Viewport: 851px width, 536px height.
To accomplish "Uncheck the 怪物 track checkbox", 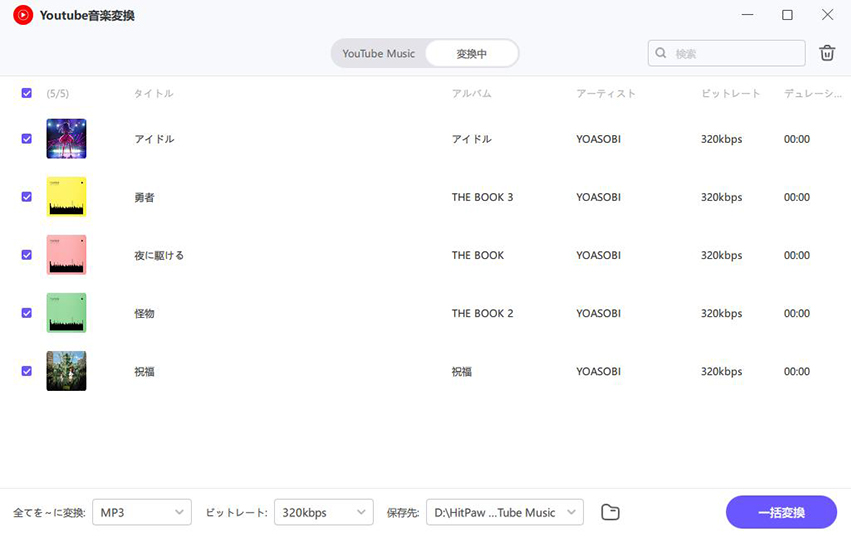I will [x=27, y=313].
